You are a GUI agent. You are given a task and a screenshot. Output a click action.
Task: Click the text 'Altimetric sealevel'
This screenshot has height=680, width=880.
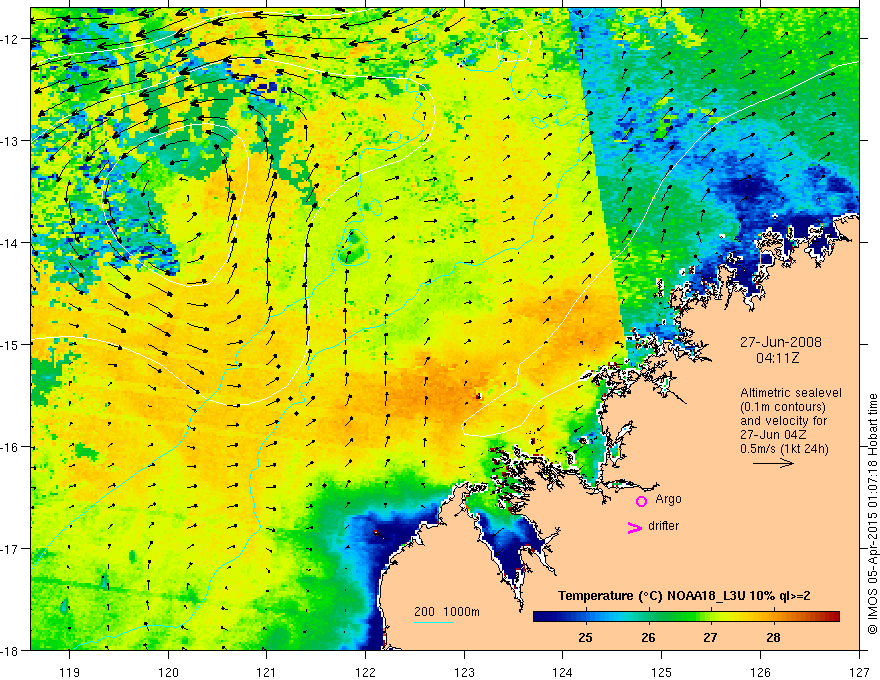pyautogui.click(x=791, y=393)
